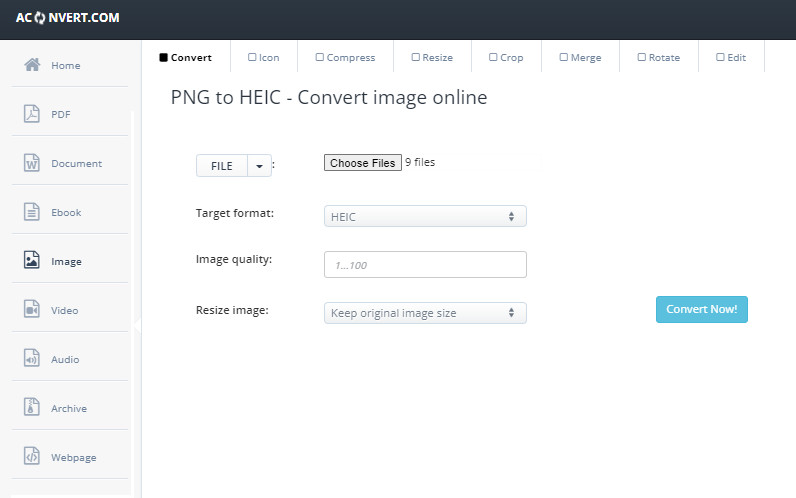Open the Target format HEIC dropdown
Screen dimensions: 796x498
(425, 216)
